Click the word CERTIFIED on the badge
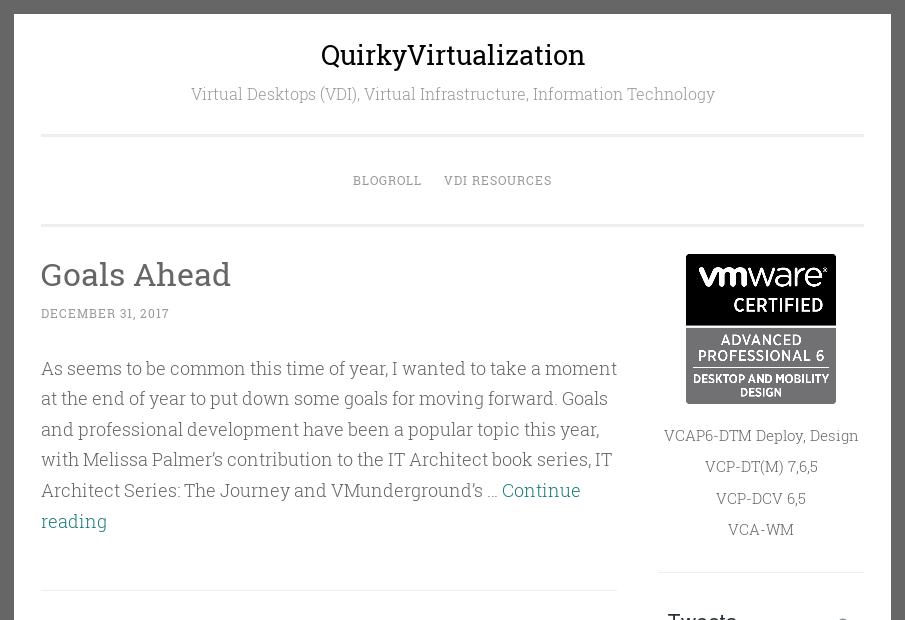 (777, 305)
